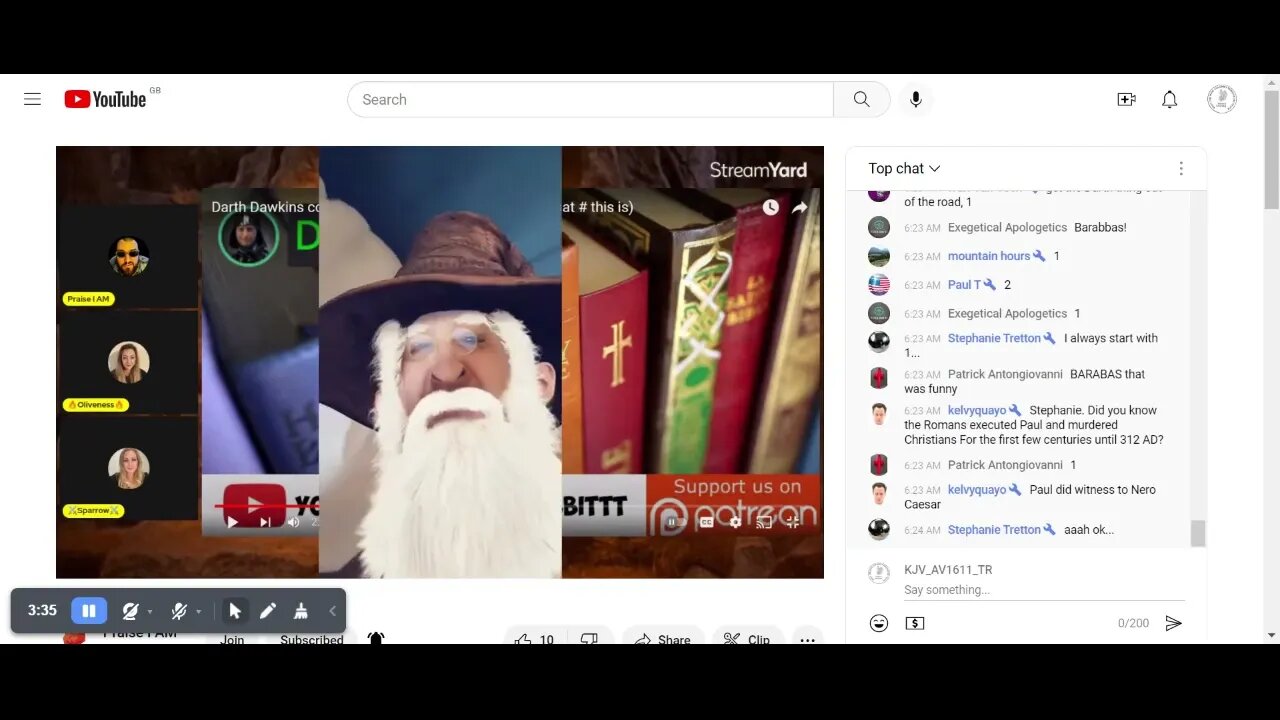Open webcam options dropdown arrow
Screen dimensions: 1280x720
[150, 611]
